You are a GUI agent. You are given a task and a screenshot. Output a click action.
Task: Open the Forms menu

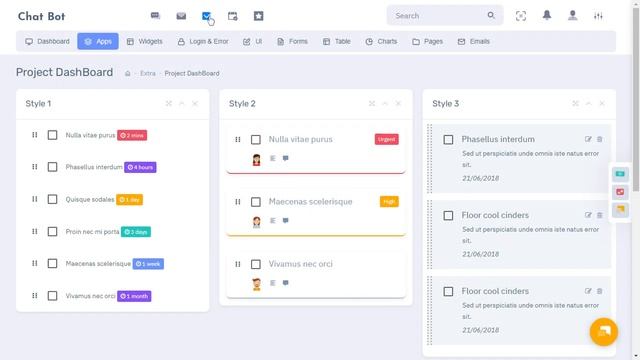(292, 41)
